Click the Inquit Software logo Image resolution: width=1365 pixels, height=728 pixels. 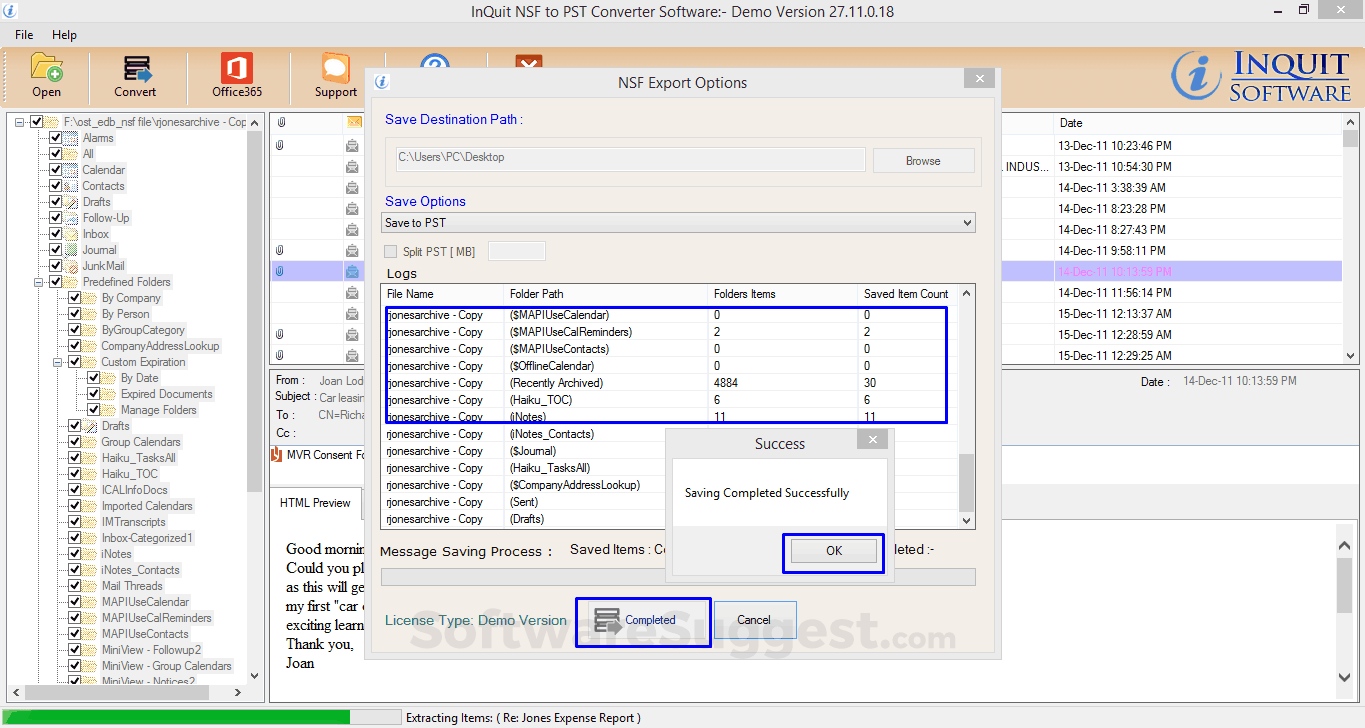coord(1262,76)
